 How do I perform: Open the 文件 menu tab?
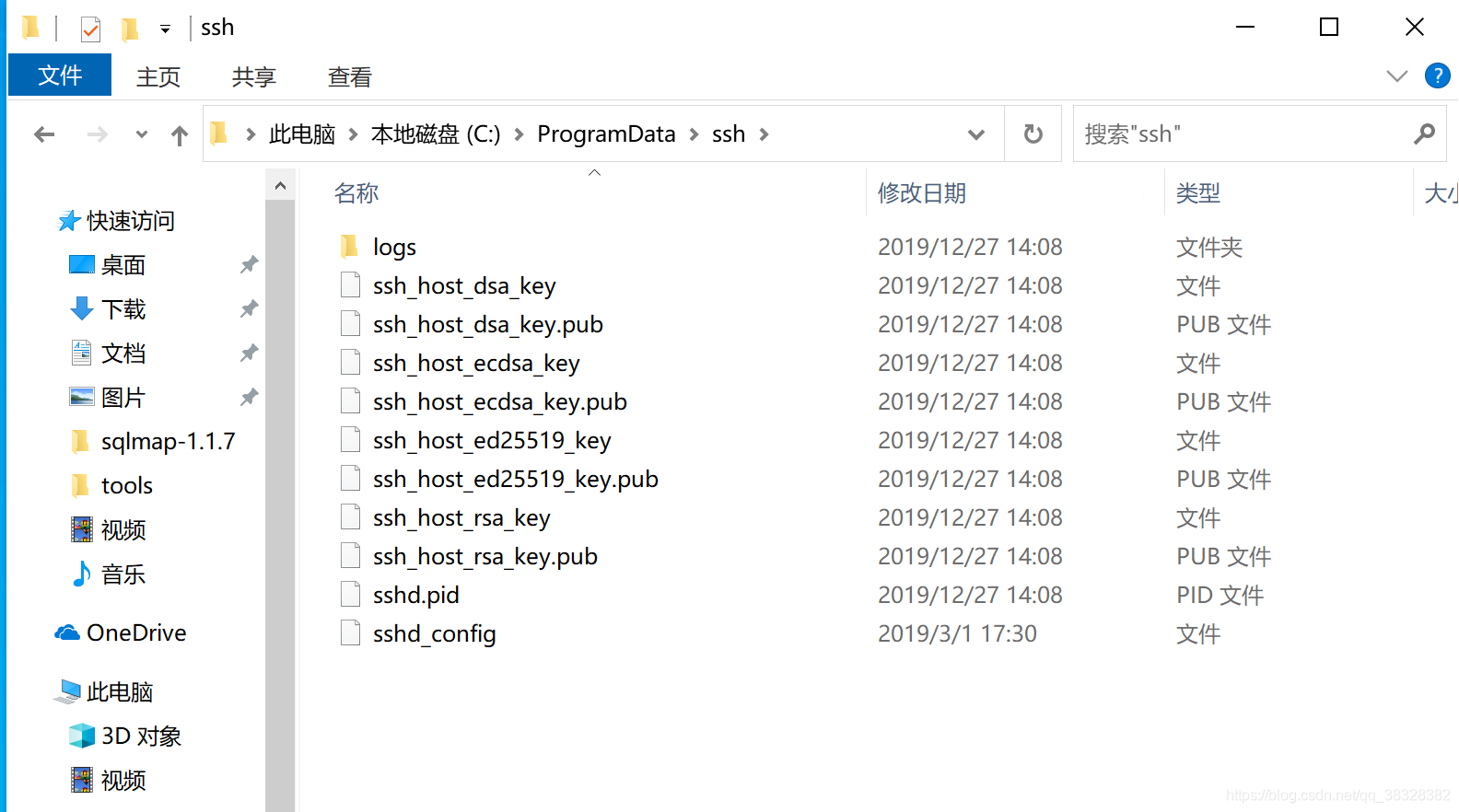point(60,75)
